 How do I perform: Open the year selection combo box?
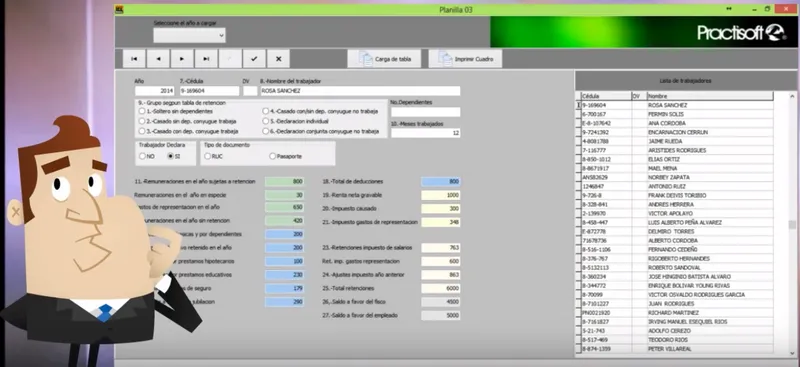189,35
